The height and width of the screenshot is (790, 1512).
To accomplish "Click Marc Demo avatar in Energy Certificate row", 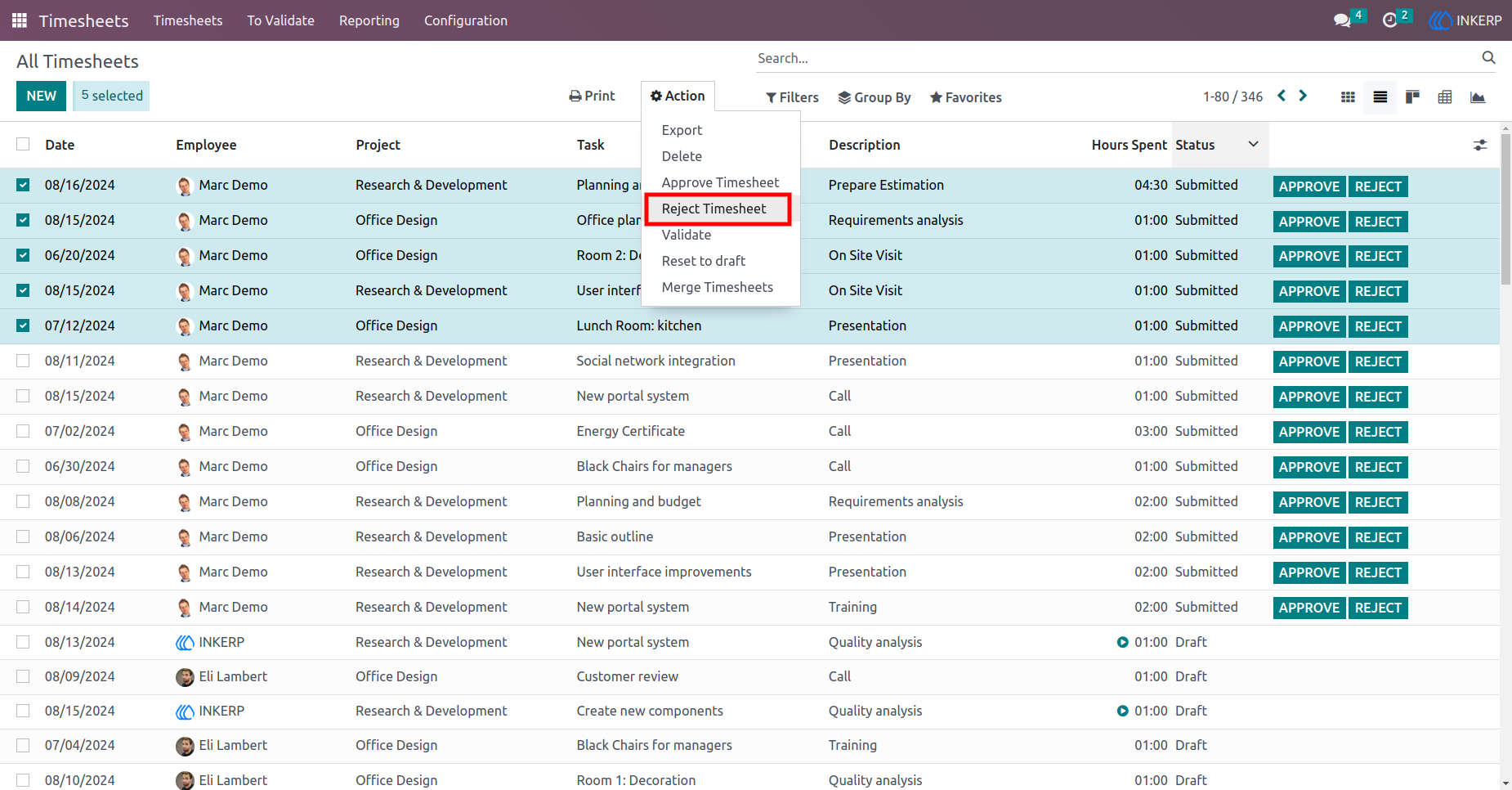I will pyautogui.click(x=185, y=432).
